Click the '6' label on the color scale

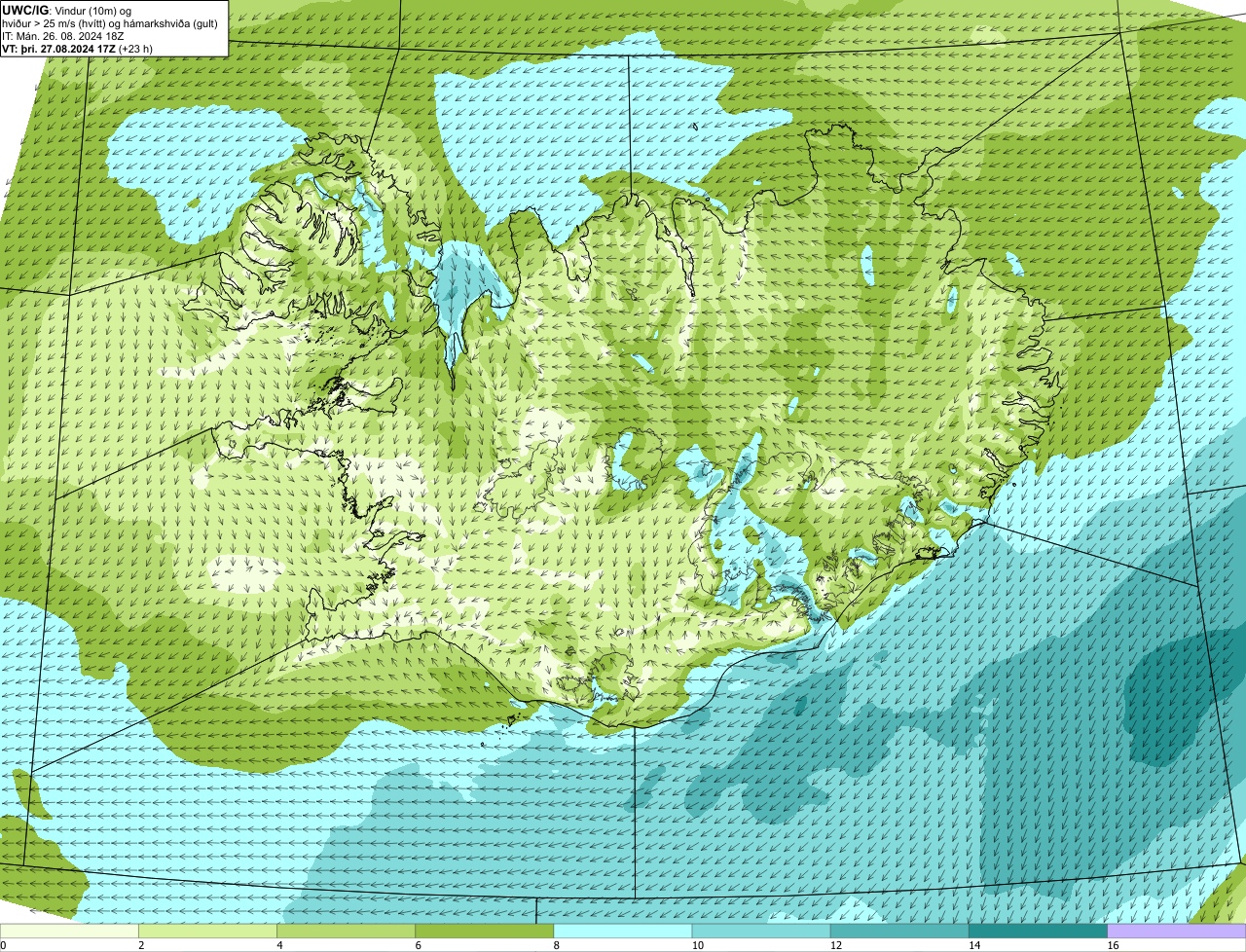(x=418, y=945)
